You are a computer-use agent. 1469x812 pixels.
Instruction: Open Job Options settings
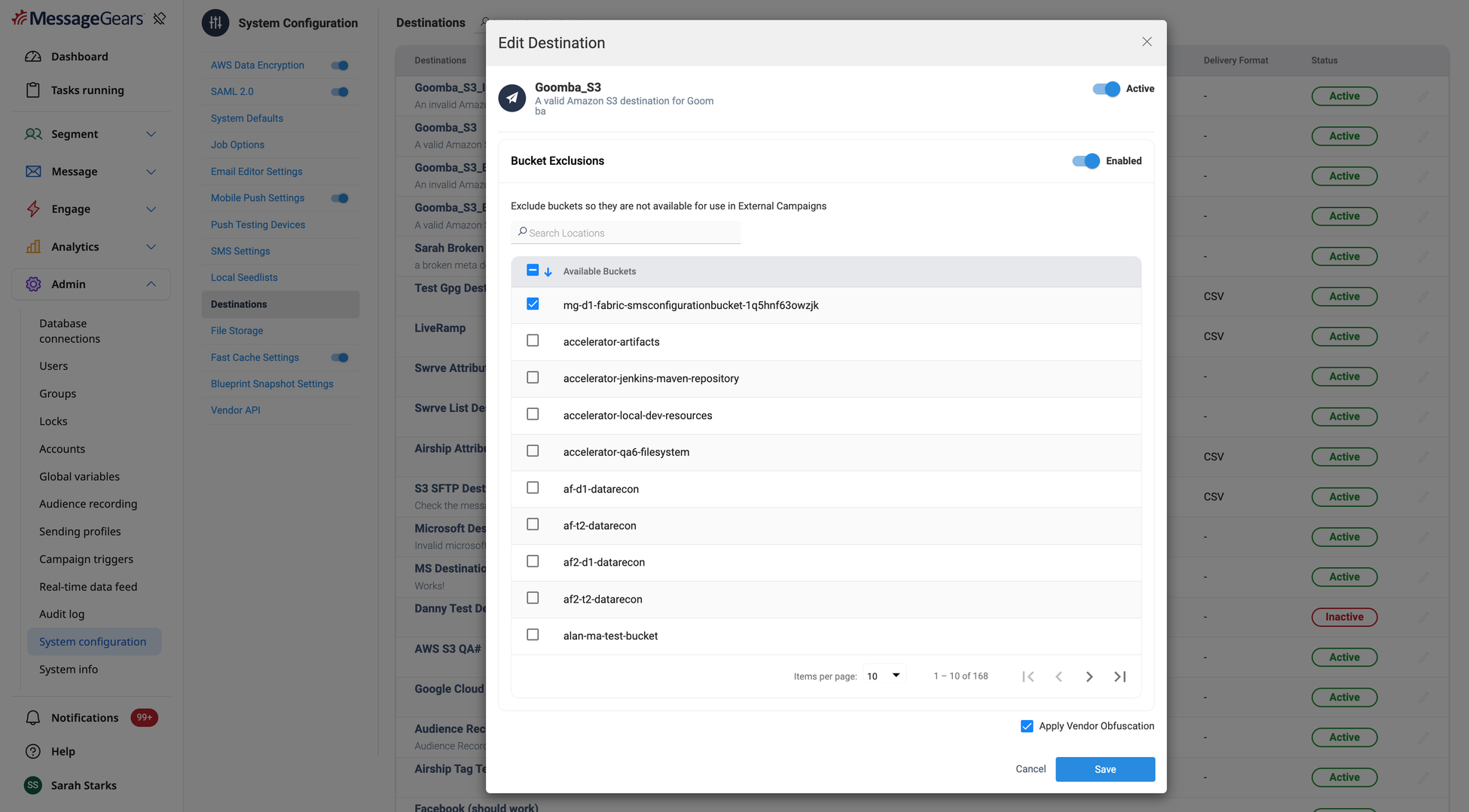[237, 145]
